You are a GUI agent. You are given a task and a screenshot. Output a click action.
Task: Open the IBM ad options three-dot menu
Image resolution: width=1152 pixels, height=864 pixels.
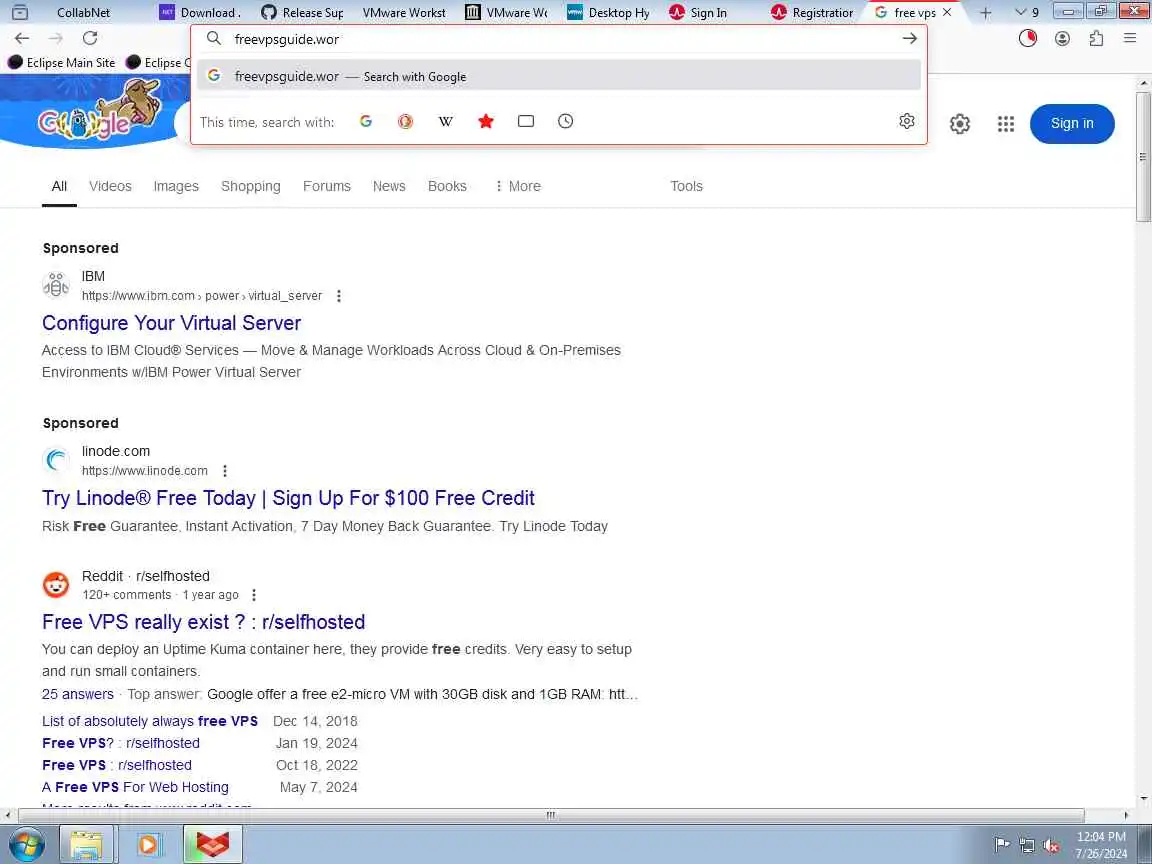pyautogui.click(x=339, y=296)
